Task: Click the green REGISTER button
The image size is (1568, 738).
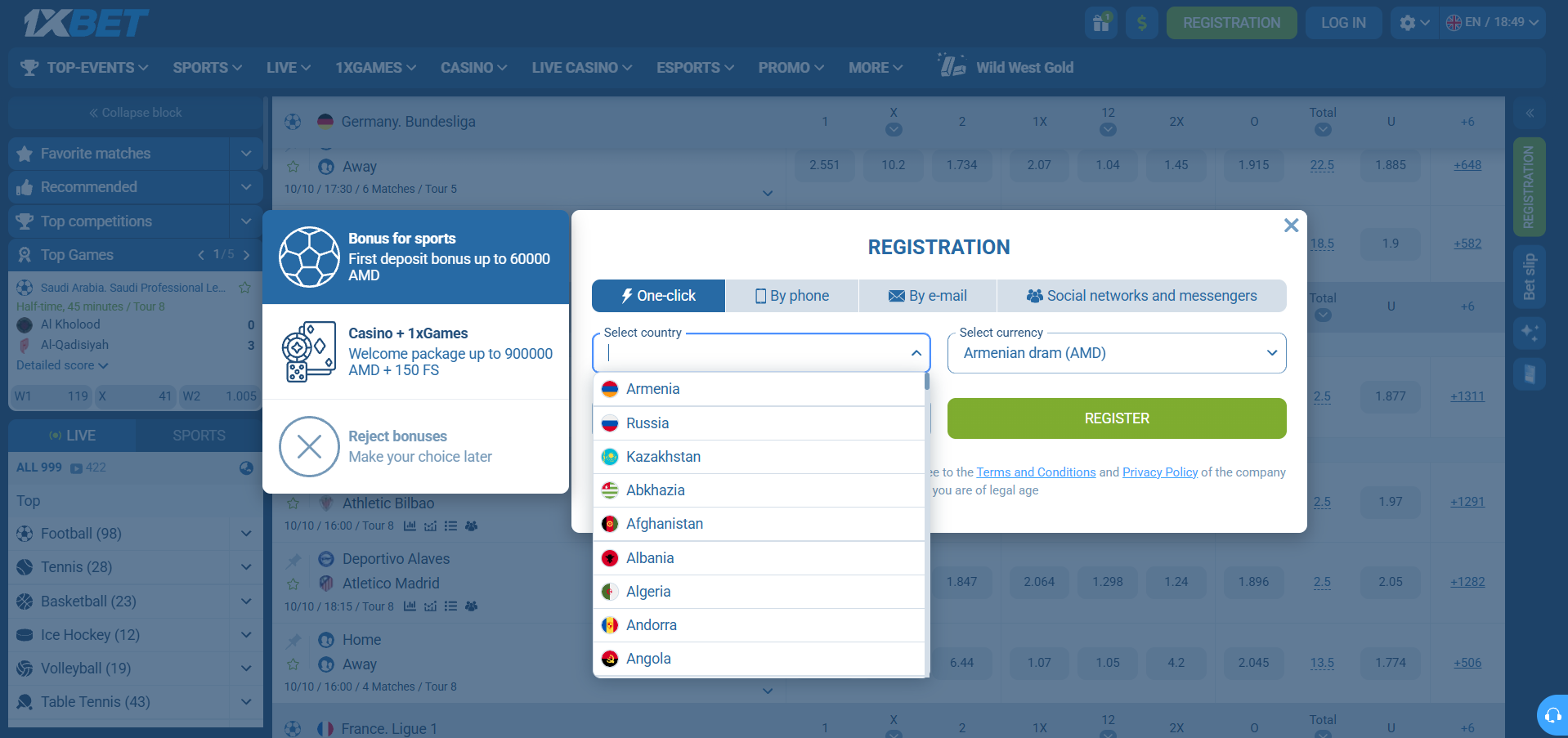Action: click(x=1117, y=418)
